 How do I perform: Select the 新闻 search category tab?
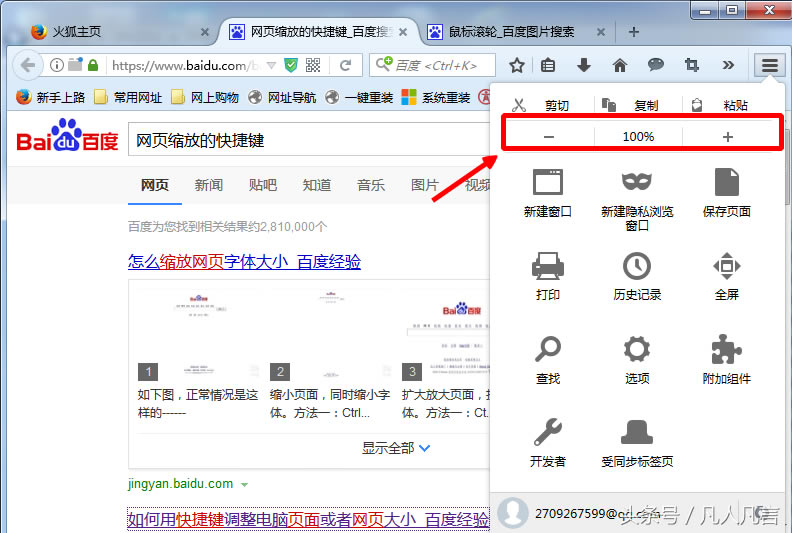pyautogui.click(x=209, y=185)
